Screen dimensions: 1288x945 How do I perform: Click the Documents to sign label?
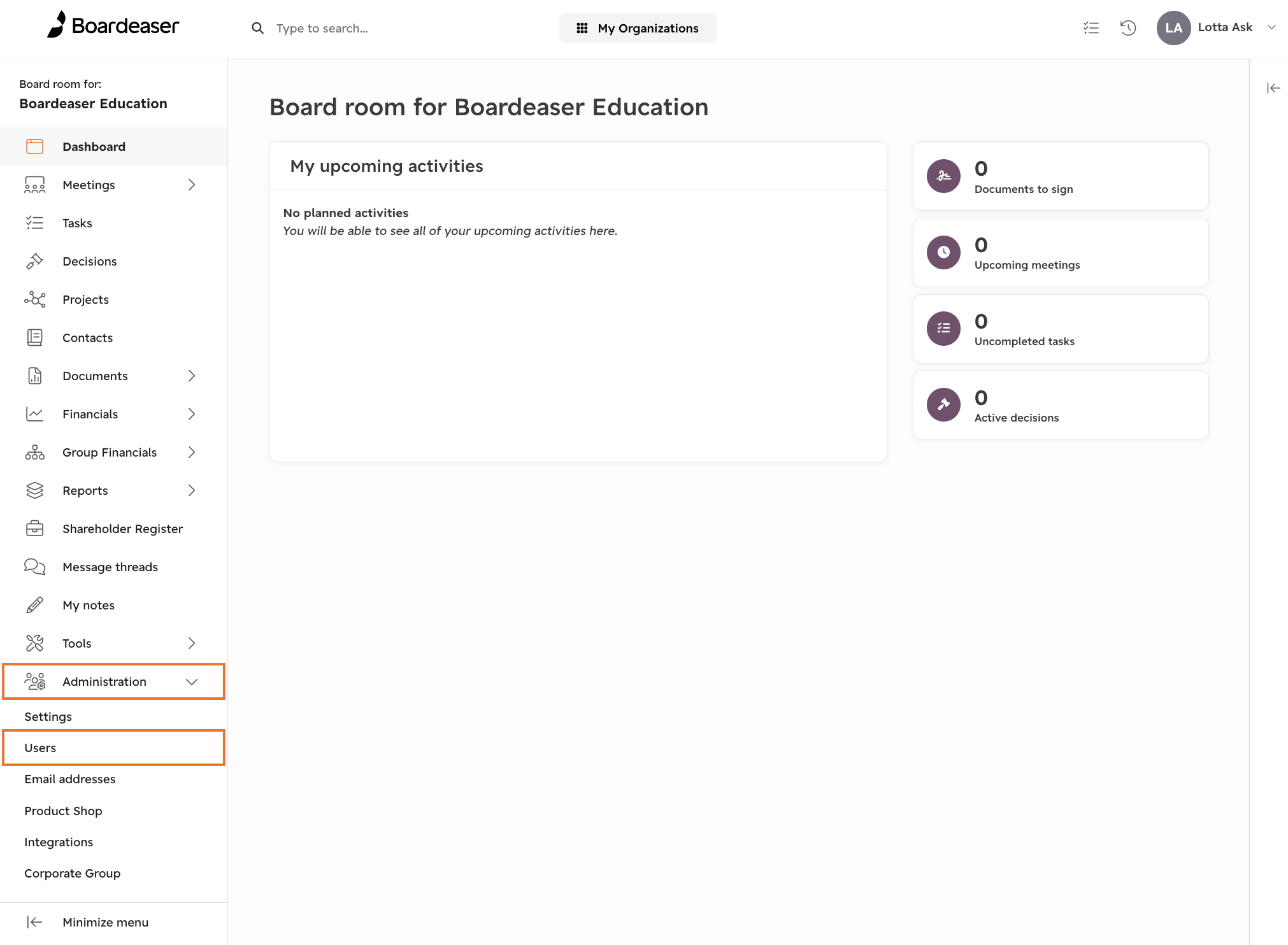click(x=1024, y=189)
